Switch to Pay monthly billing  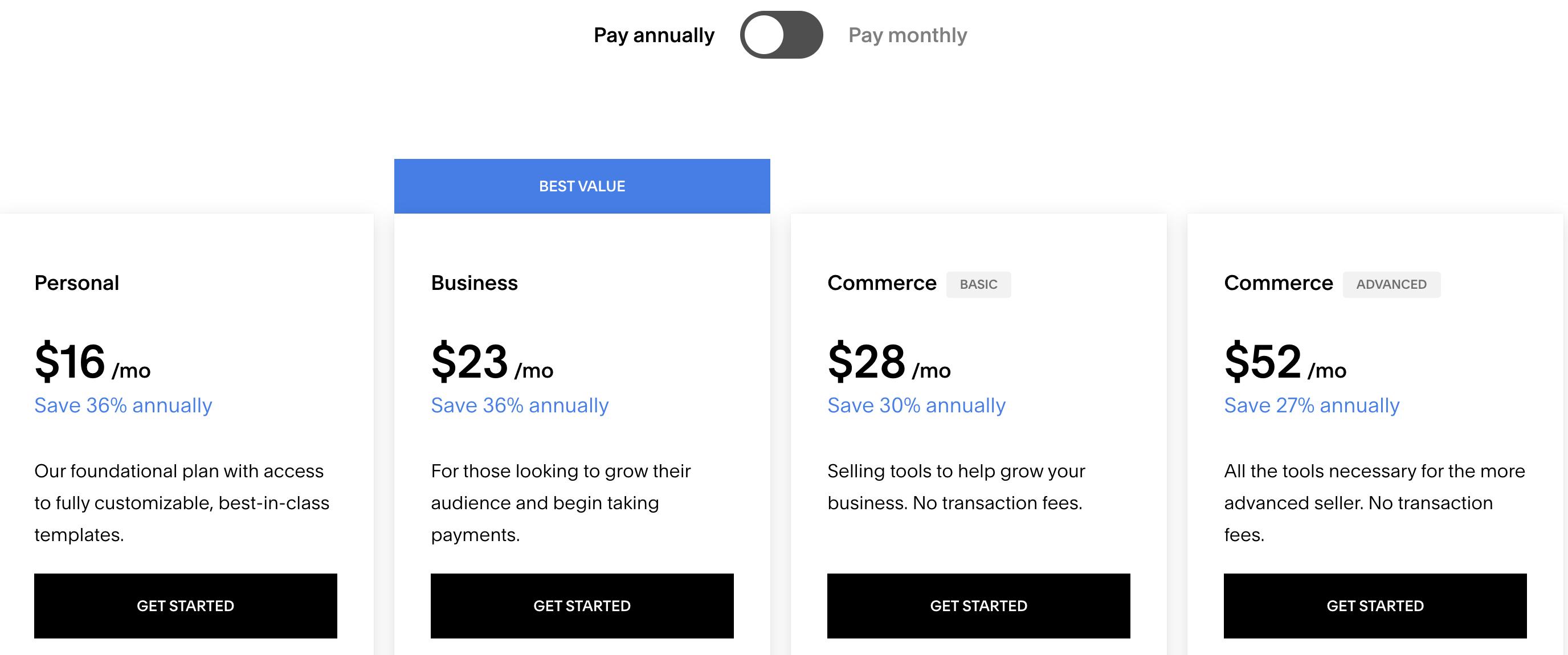pyautogui.click(x=907, y=35)
